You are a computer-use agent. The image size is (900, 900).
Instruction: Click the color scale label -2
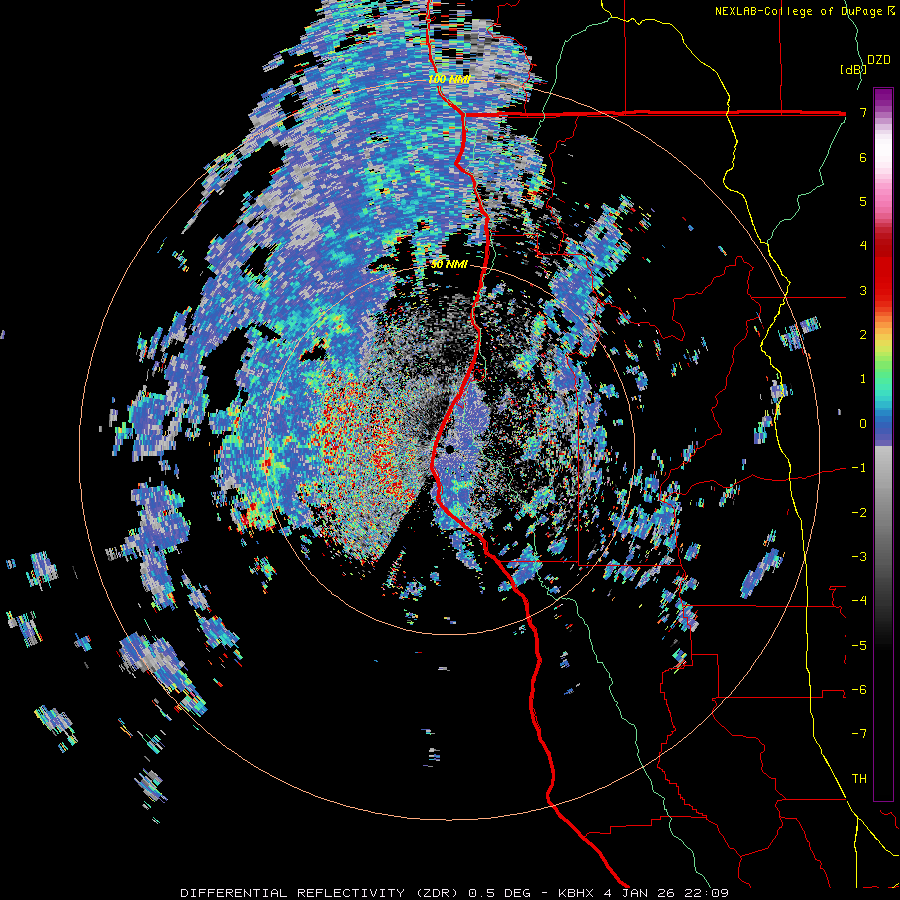(x=859, y=512)
